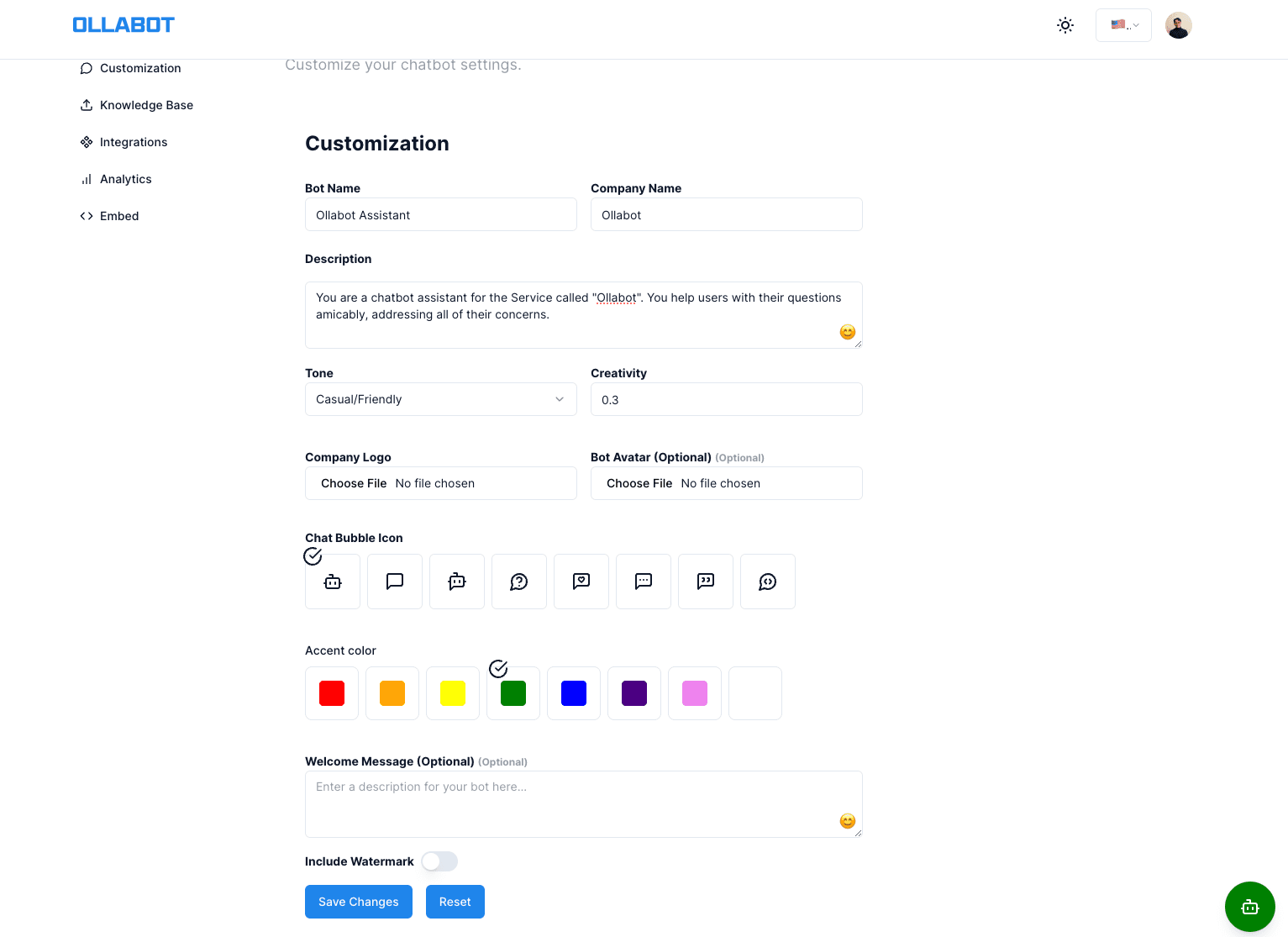
Task: Open the Tone dropdown
Action: point(441,399)
